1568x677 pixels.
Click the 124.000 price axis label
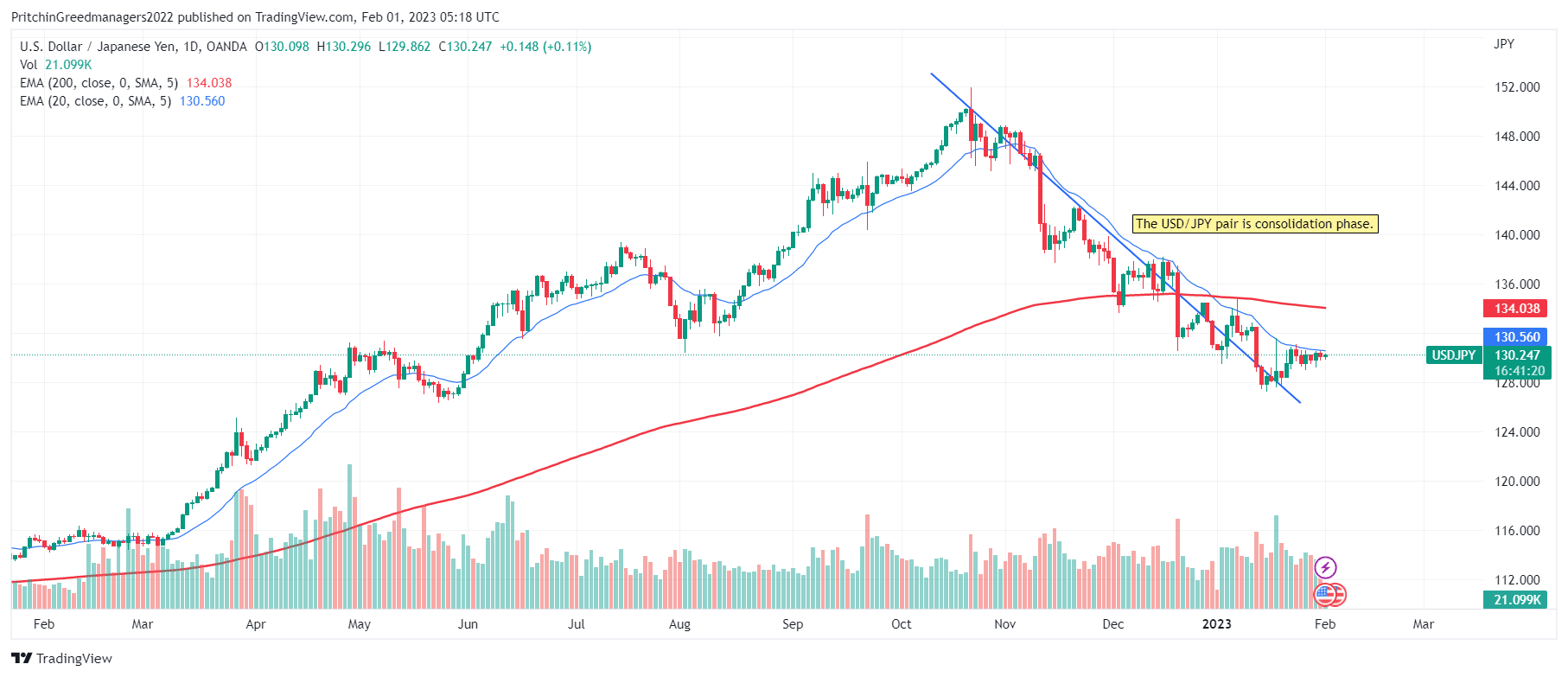click(x=1517, y=432)
